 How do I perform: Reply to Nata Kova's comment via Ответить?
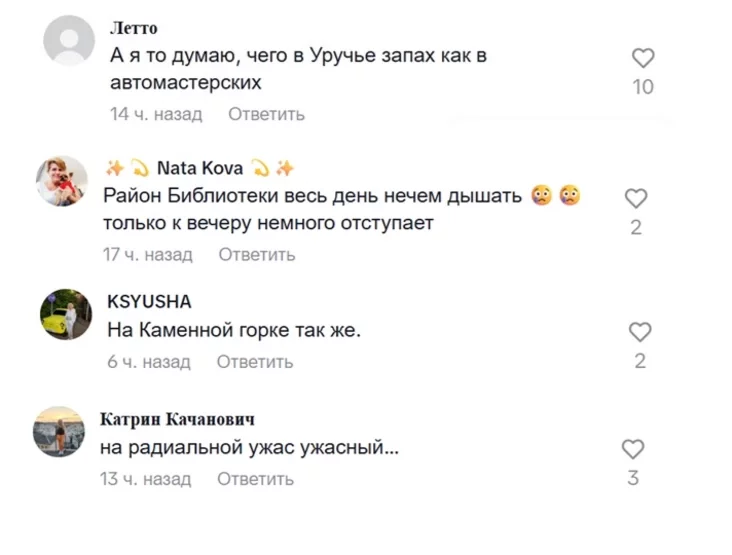pos(257,255)
